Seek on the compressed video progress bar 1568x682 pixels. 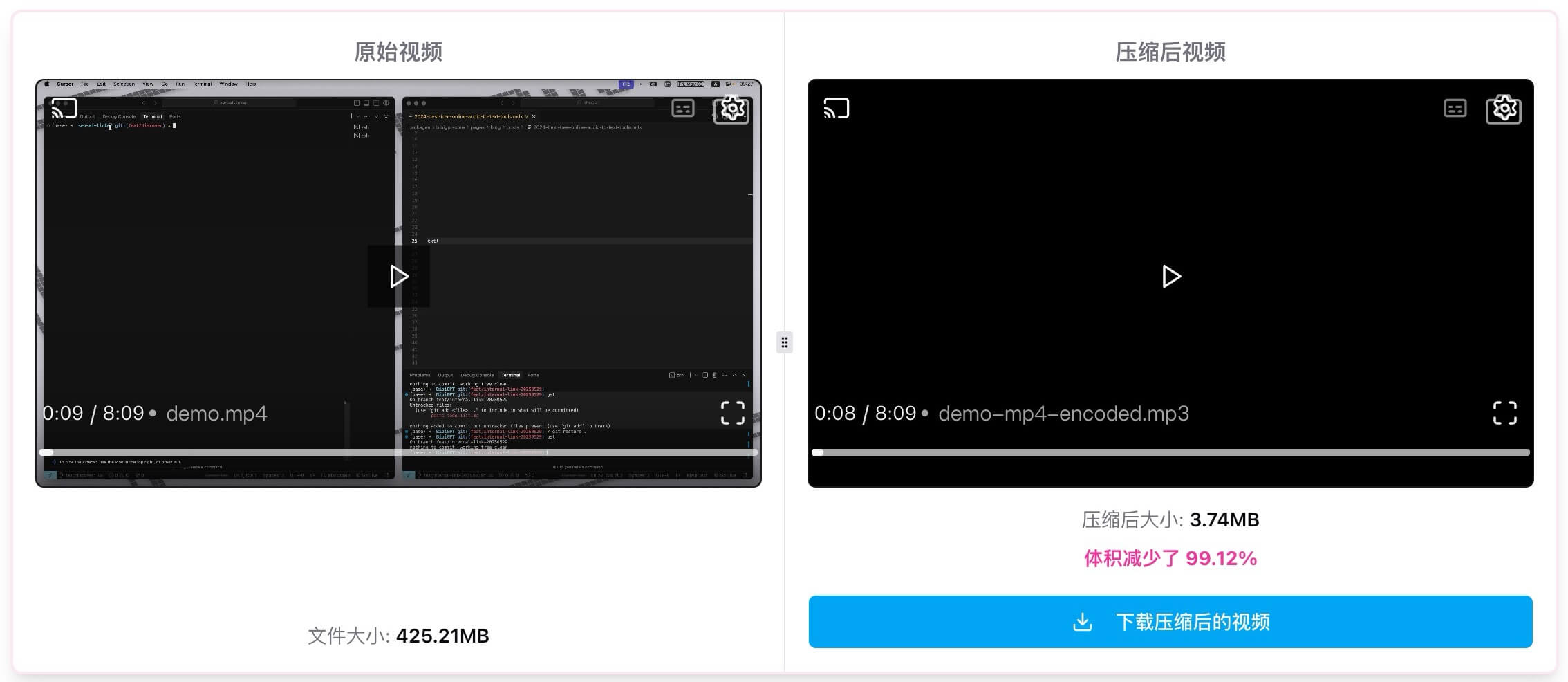[x=1170, y=452]
